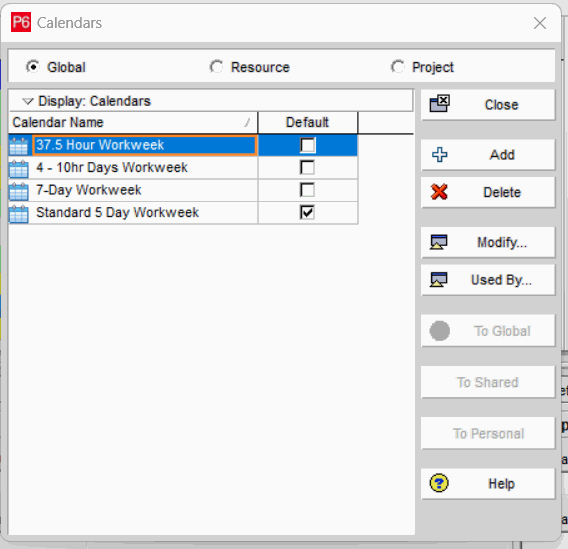Image resolution: width=568 pixels, height=549 pixels.
Task: Click the Add button
Action: 488,155
